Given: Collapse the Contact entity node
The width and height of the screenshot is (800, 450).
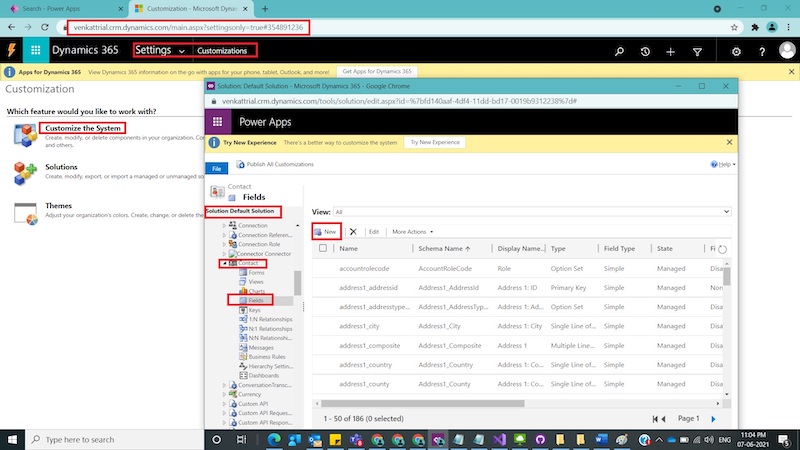Looking at the screenshot, I should point(224,263).
